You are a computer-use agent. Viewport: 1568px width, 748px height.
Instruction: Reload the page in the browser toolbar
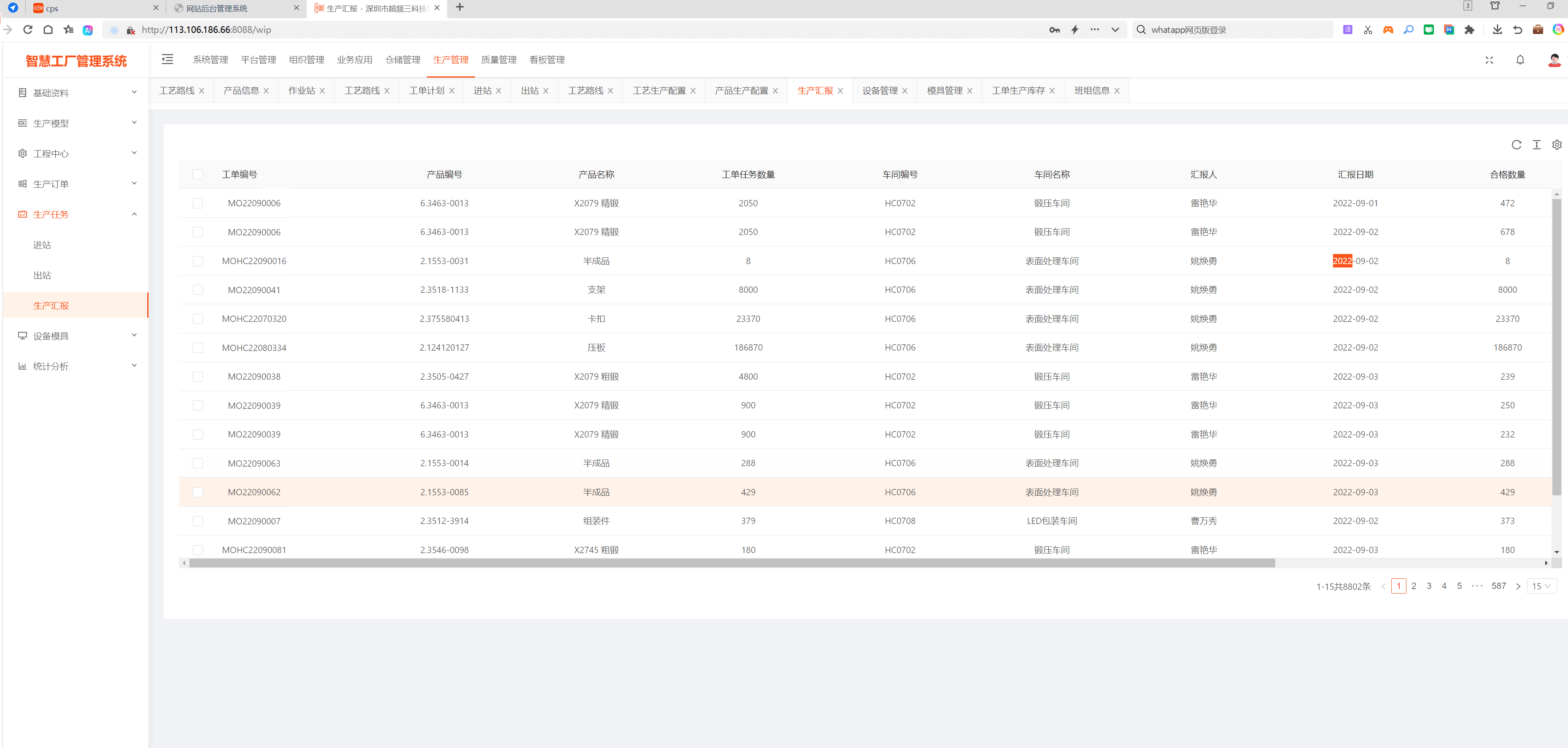coord(27,29)
